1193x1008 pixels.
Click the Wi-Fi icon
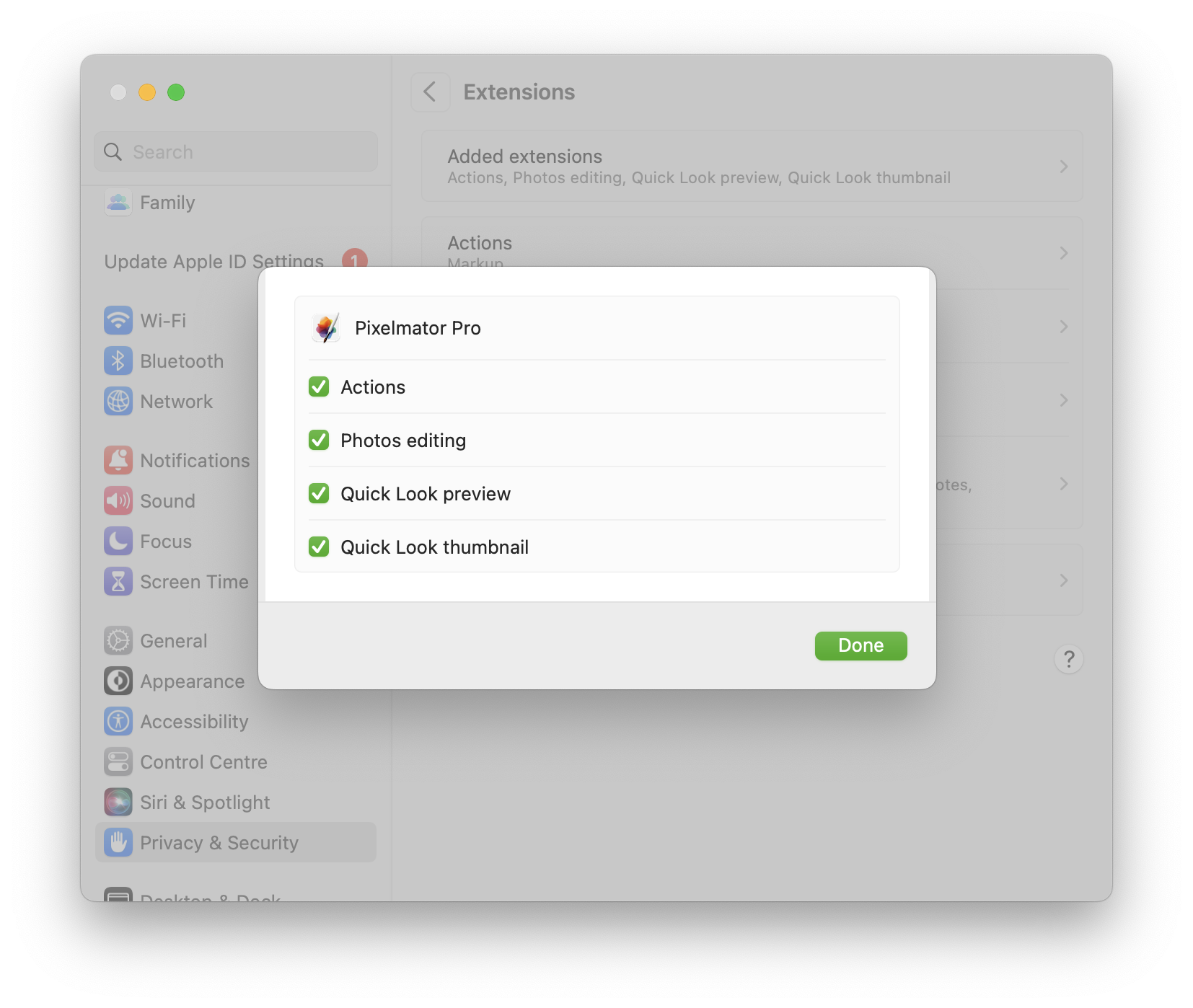coord(118,320)
